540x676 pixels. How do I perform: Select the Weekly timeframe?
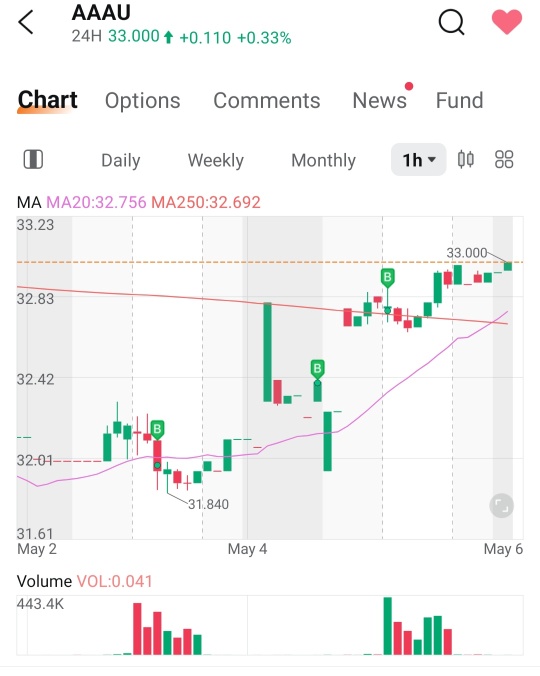coord(215,160)
